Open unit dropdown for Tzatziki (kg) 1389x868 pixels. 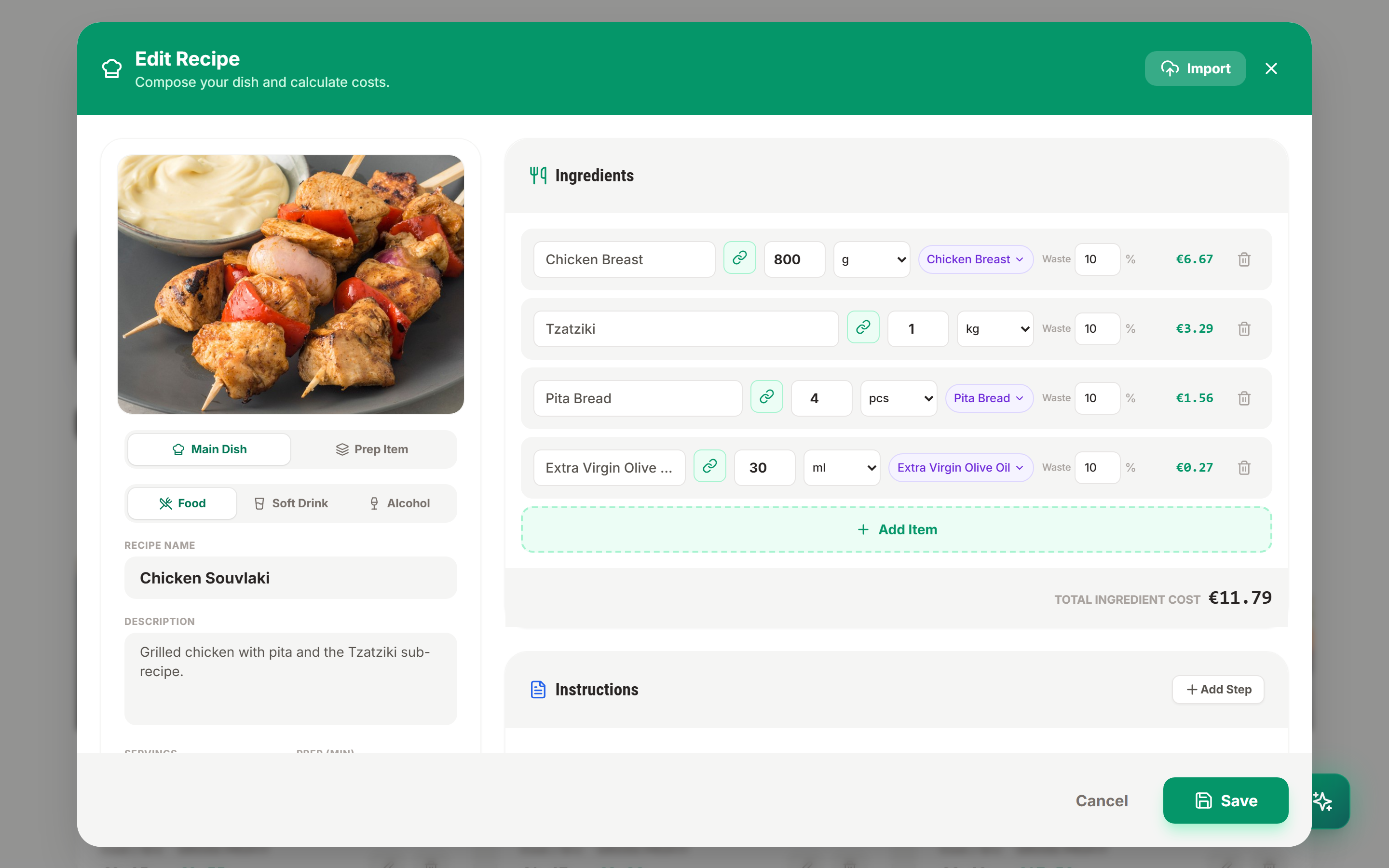(x=995, y=329)
